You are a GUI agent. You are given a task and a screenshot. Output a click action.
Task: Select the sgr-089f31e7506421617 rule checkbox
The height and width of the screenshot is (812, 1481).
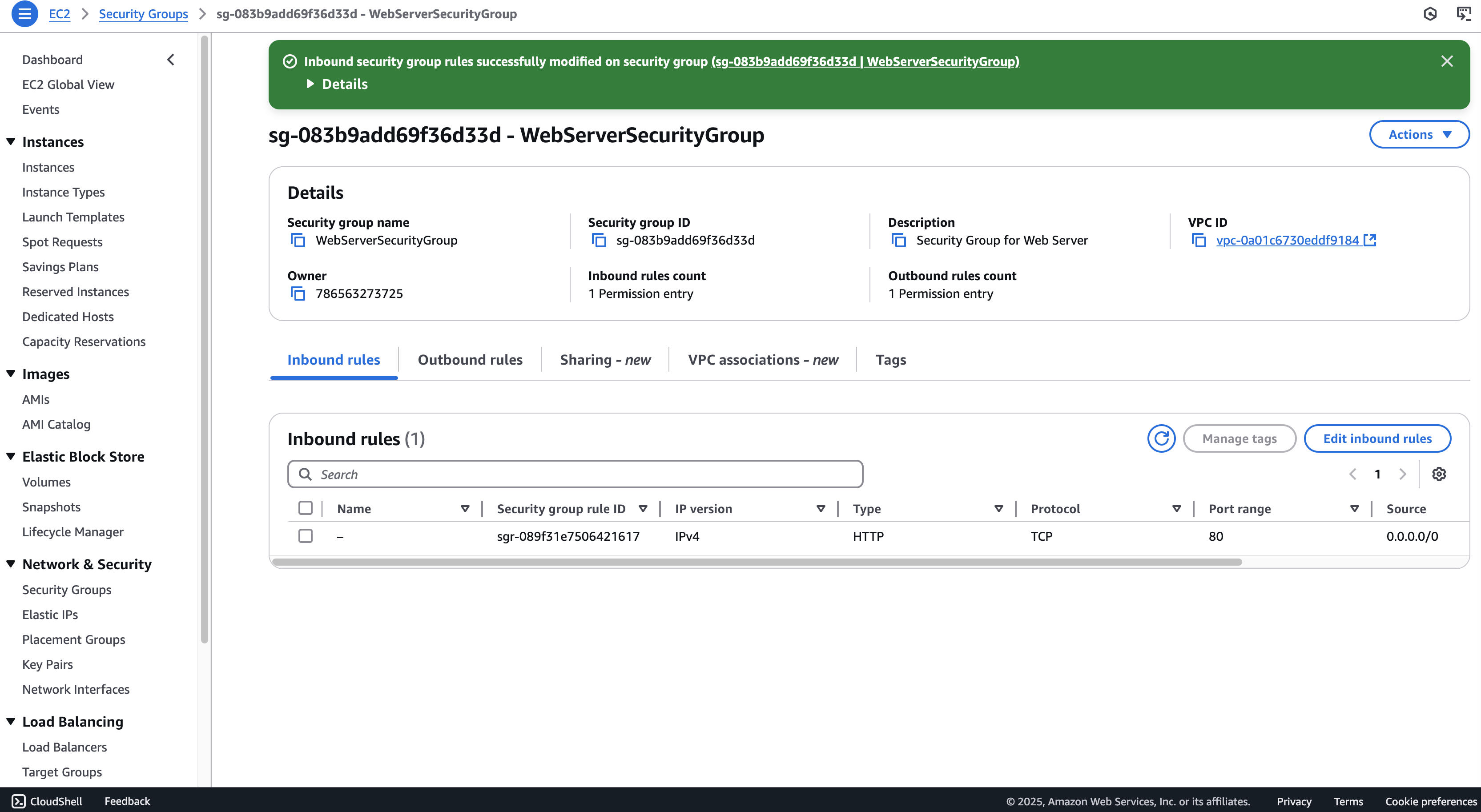[305, 535]
